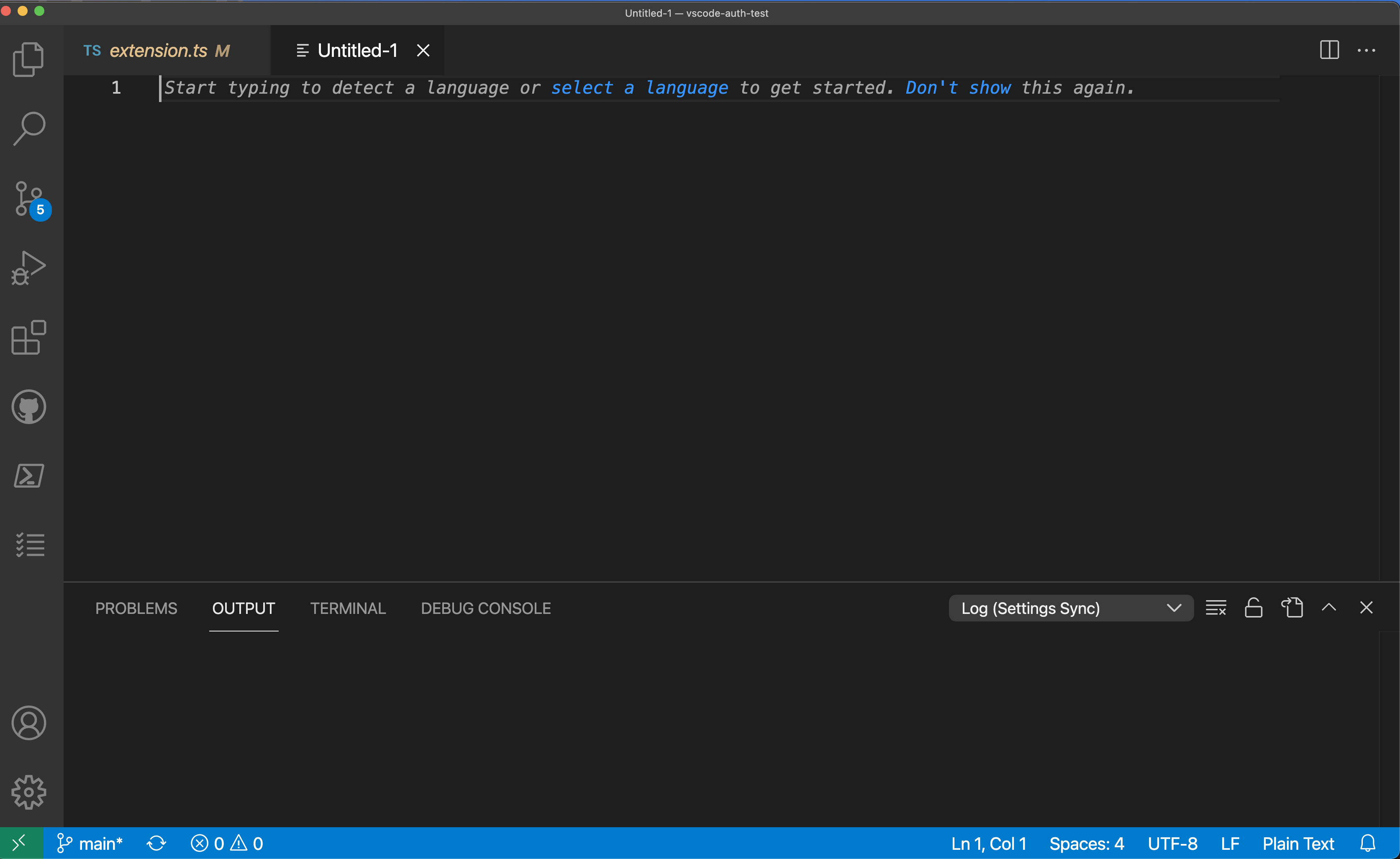The image size is (1400, 859).
Task: Toggle auto-scroll lock in the Output panel
Action: click(1254, 607)
